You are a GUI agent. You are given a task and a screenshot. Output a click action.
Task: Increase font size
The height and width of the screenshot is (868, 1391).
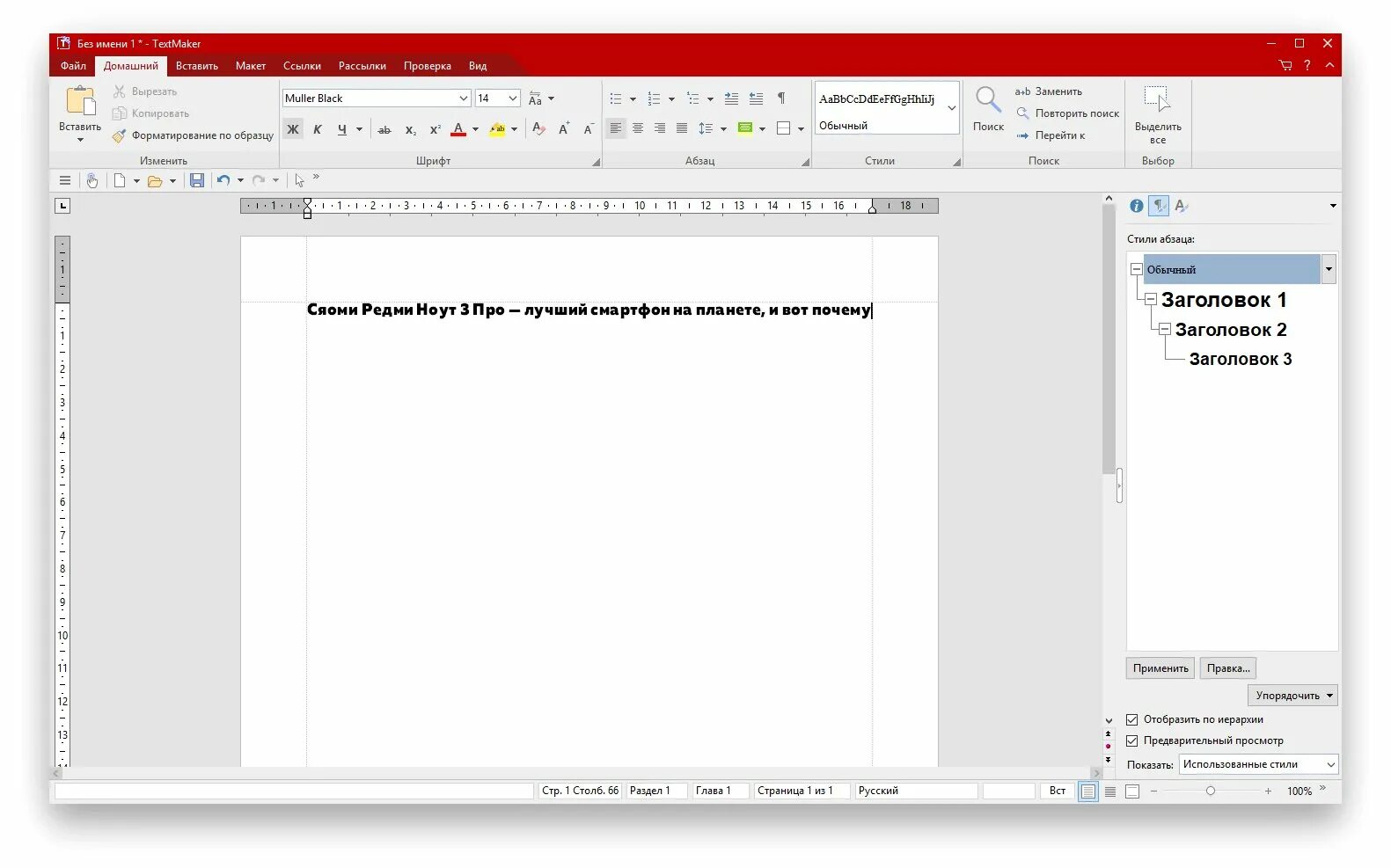click(x=564, y=129)
